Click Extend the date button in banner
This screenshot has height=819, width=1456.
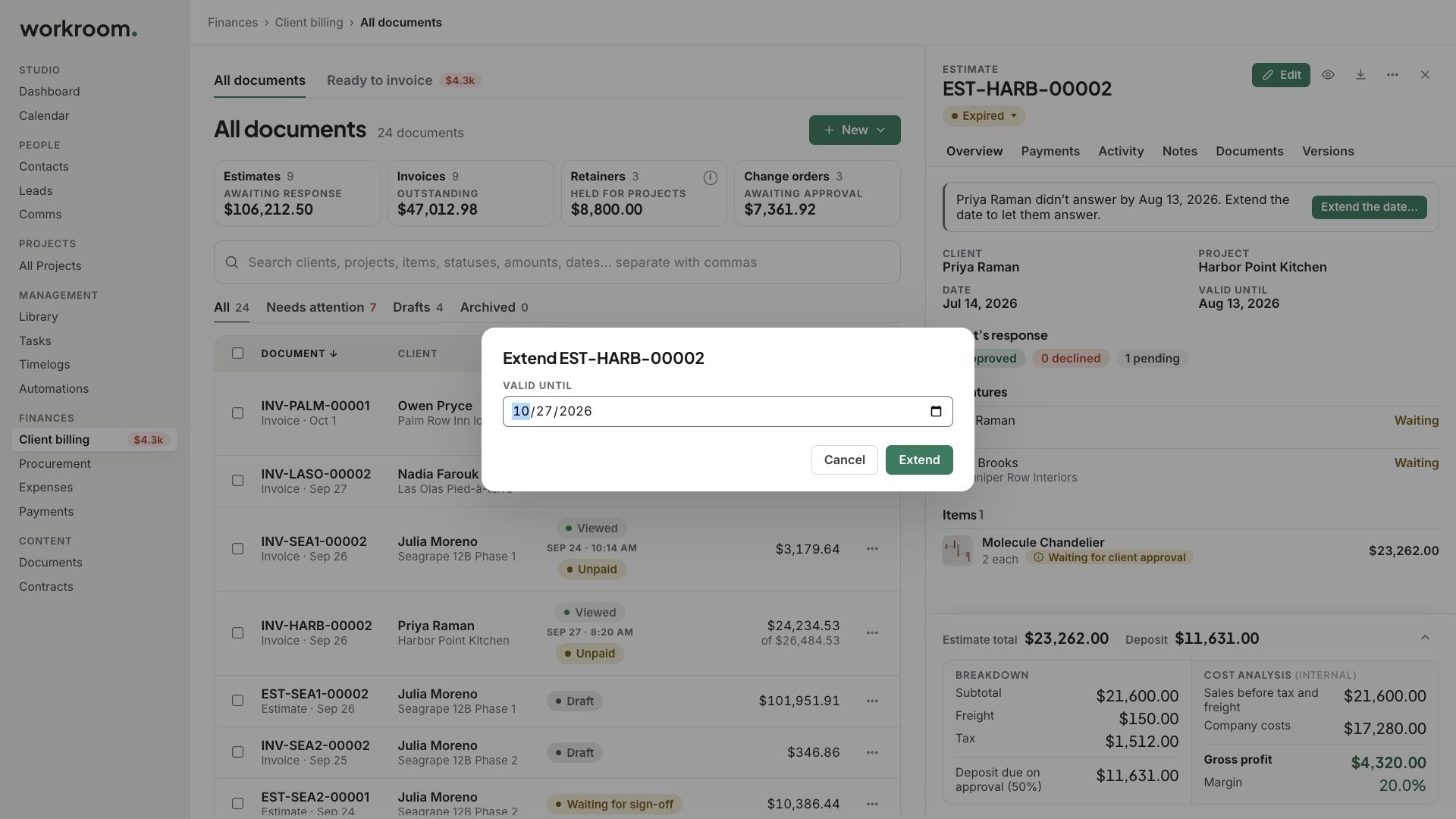[x=1369, y=207]
